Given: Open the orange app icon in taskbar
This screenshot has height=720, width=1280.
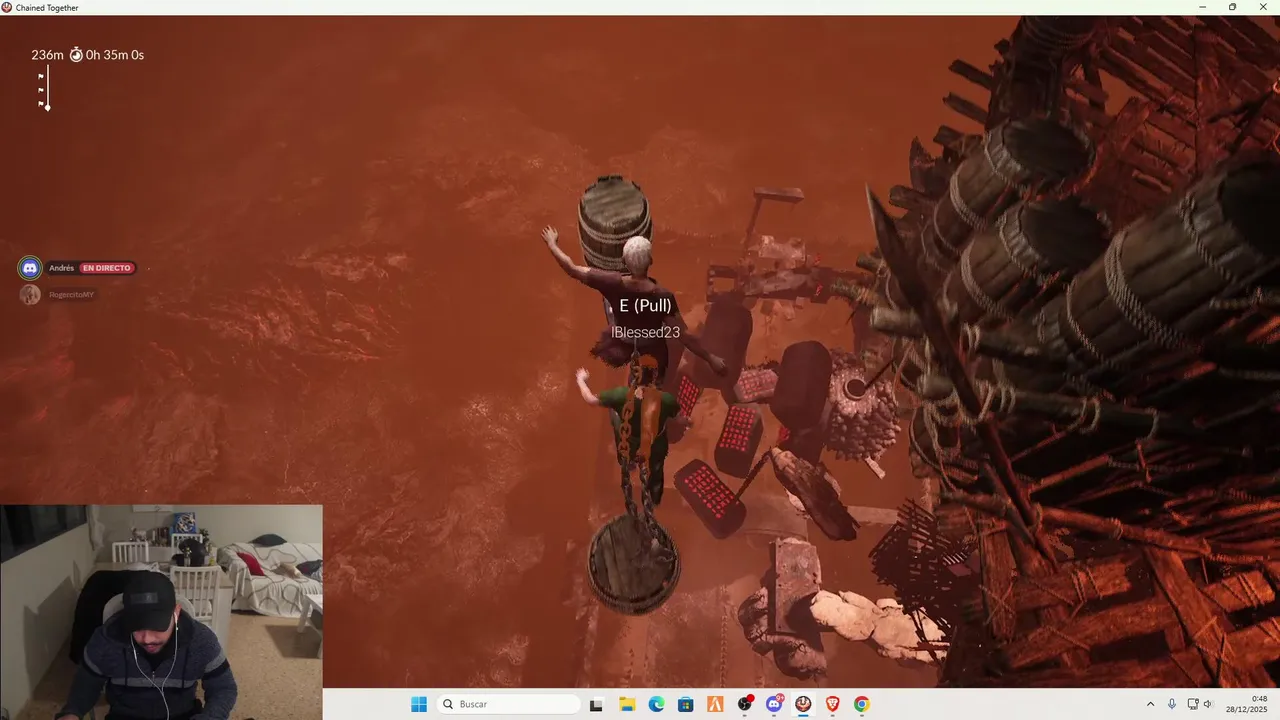Looking at the screenshot, I should [x=715, y=704].
